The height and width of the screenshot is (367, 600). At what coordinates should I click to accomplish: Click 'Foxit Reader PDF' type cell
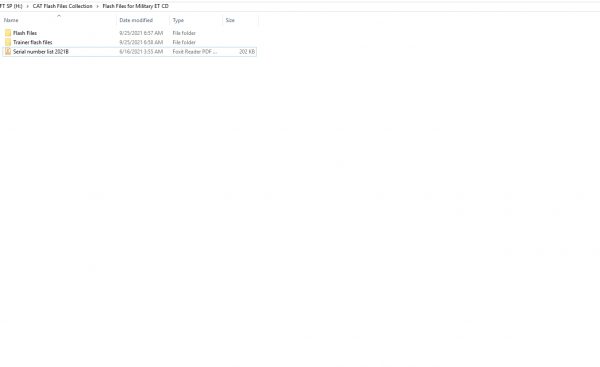195,51
